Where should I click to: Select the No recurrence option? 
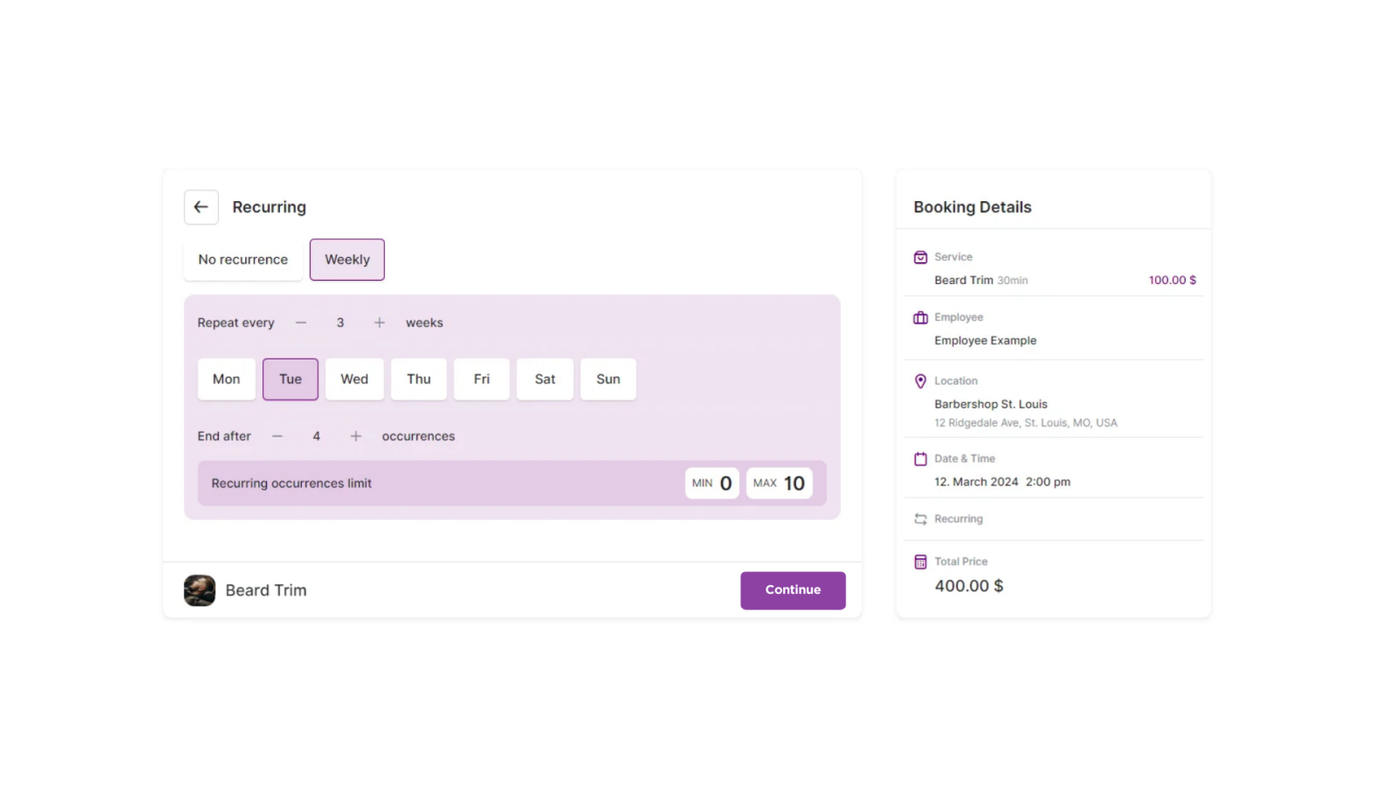coord(243,260)
